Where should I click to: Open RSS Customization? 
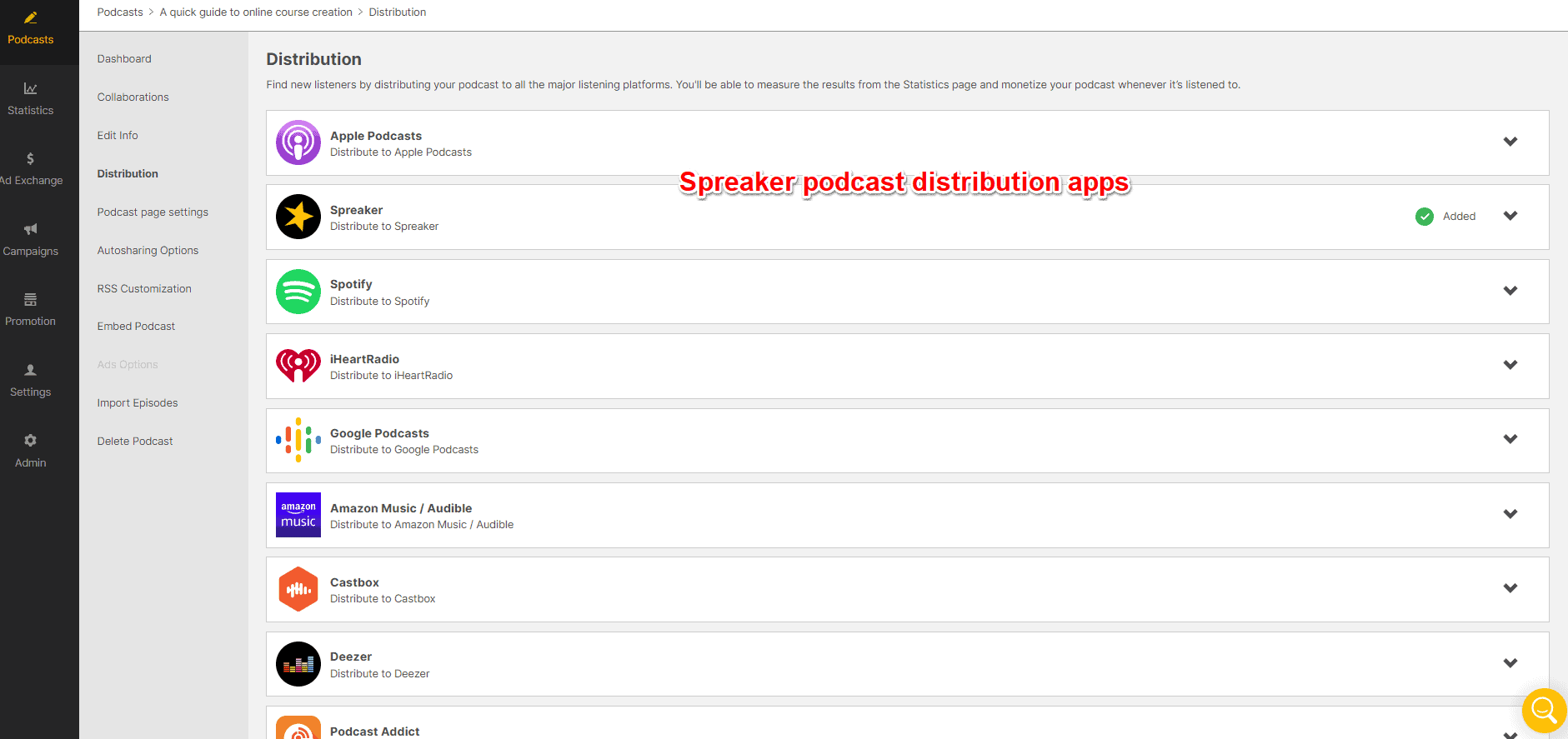(144, 289)
